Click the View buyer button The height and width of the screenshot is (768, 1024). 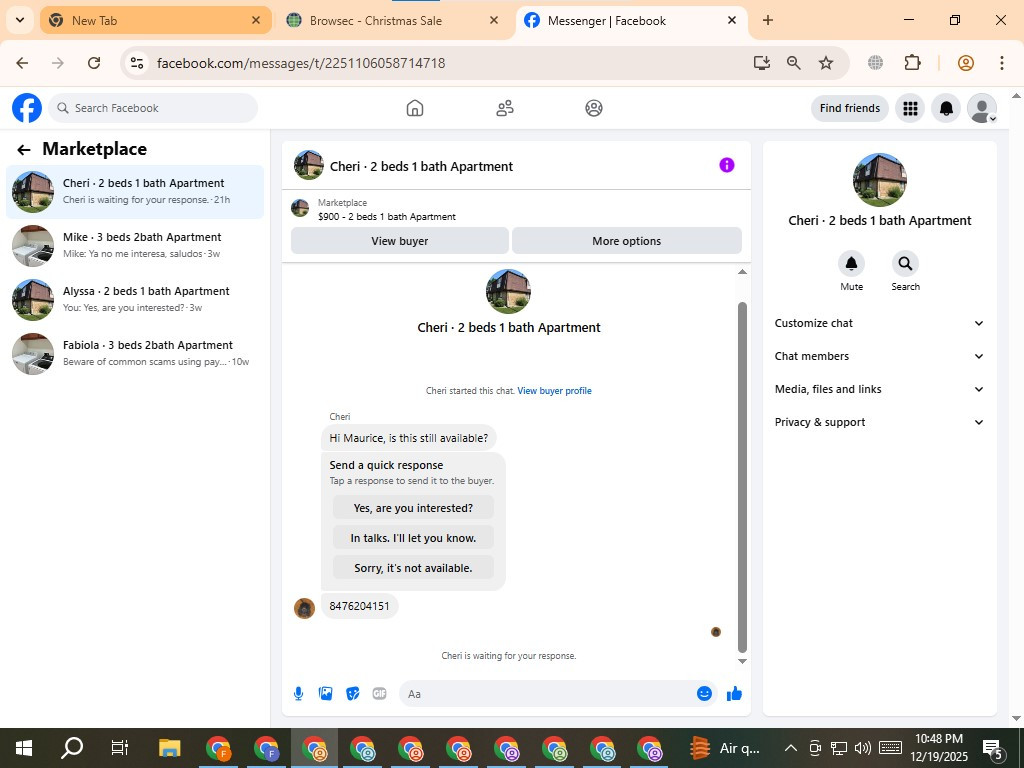400,241
